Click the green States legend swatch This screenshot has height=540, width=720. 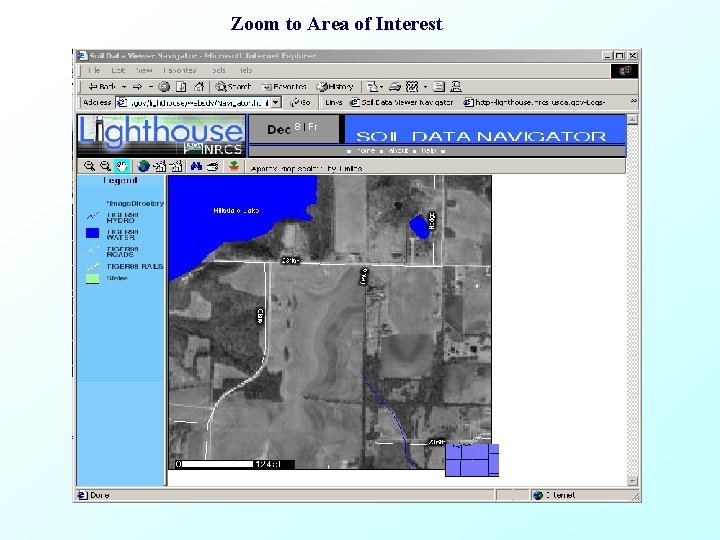92,279
